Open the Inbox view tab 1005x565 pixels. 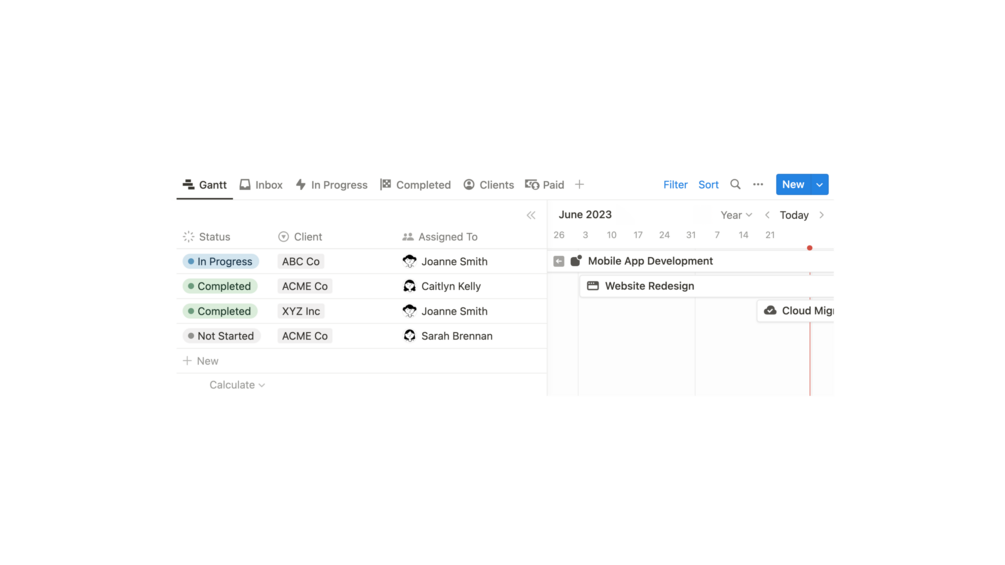[x=261, y=184]
